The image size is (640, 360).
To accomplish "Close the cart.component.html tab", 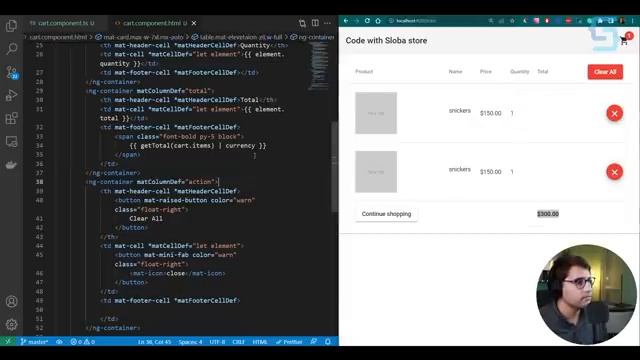I will (x=194, y=23).
